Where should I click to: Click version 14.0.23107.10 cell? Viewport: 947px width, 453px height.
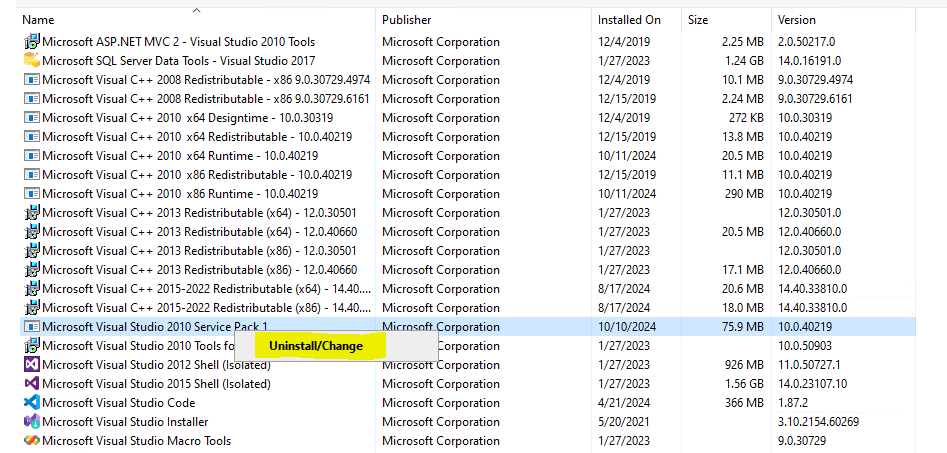click(812, 384)
